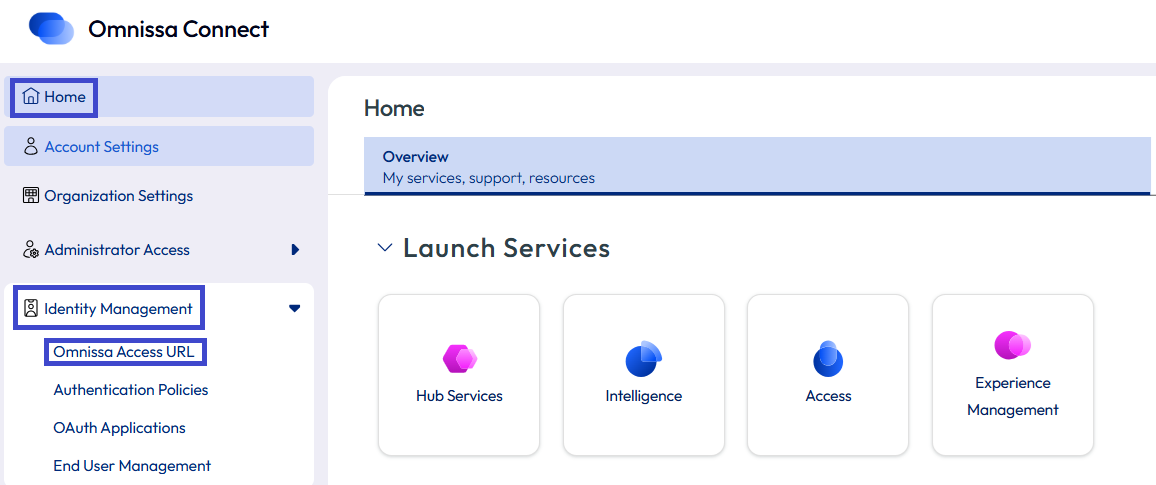Click the Home house icon in sidebar
The image size is (1156, 485).
(30, 97)
